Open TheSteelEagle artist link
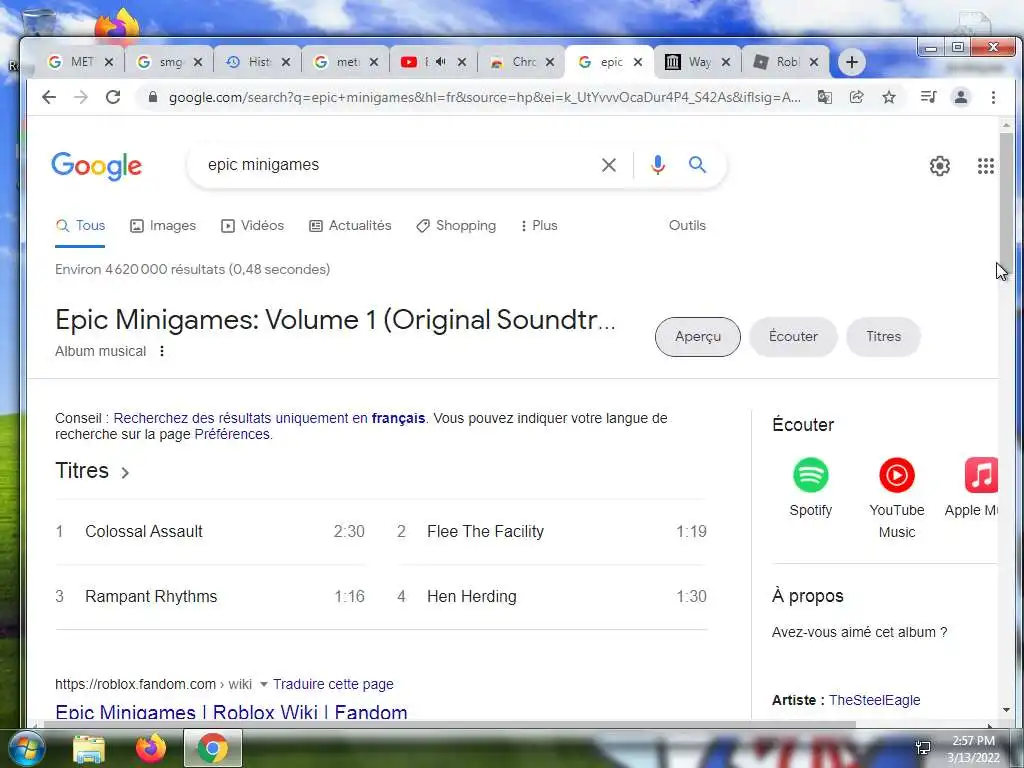 pos(874,700)
